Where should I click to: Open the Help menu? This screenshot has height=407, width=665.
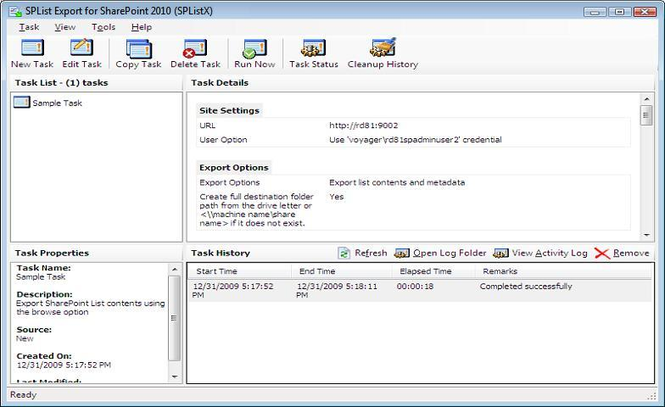click(141, 27)
